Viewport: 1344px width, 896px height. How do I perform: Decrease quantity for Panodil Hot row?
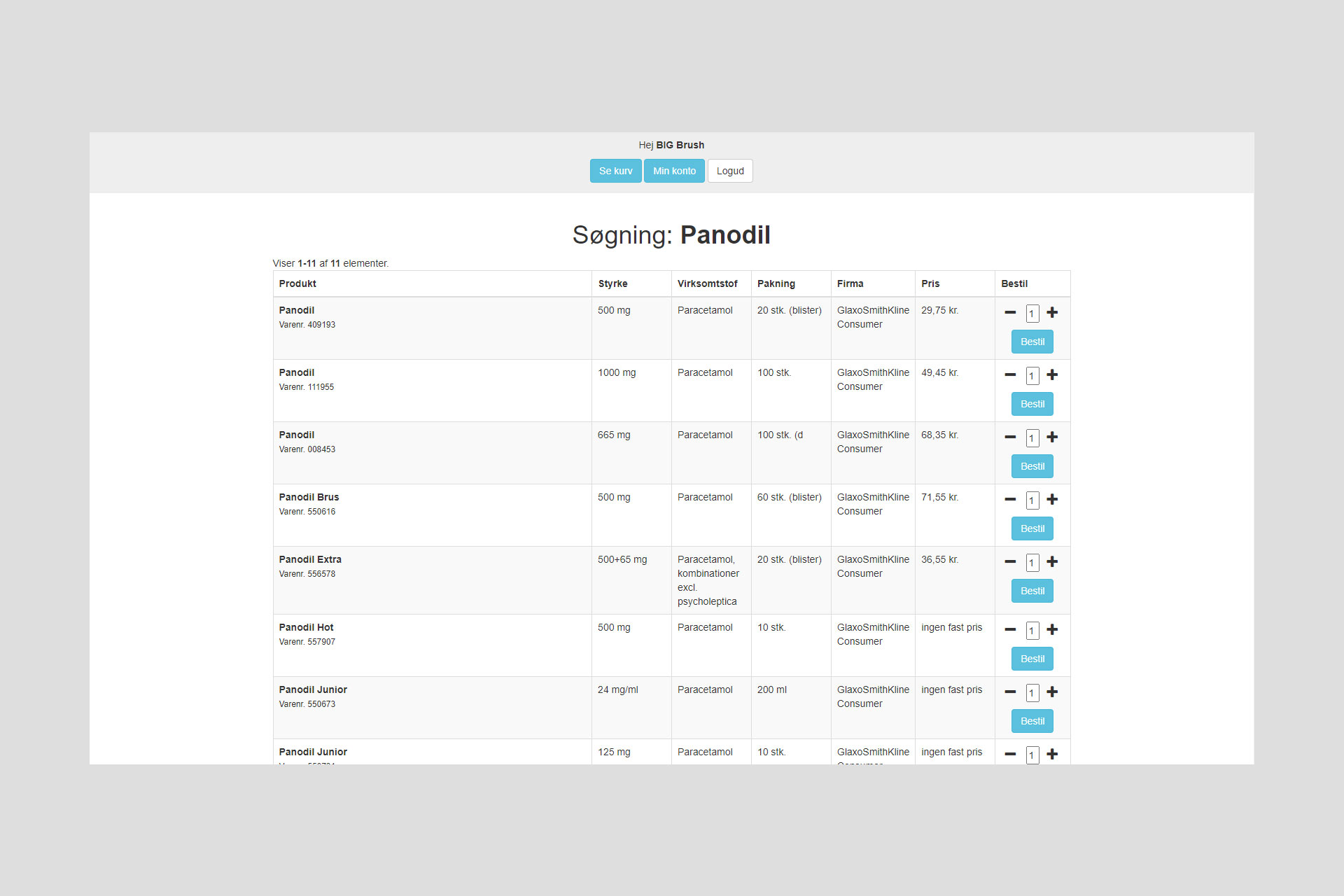(1010, 629)
